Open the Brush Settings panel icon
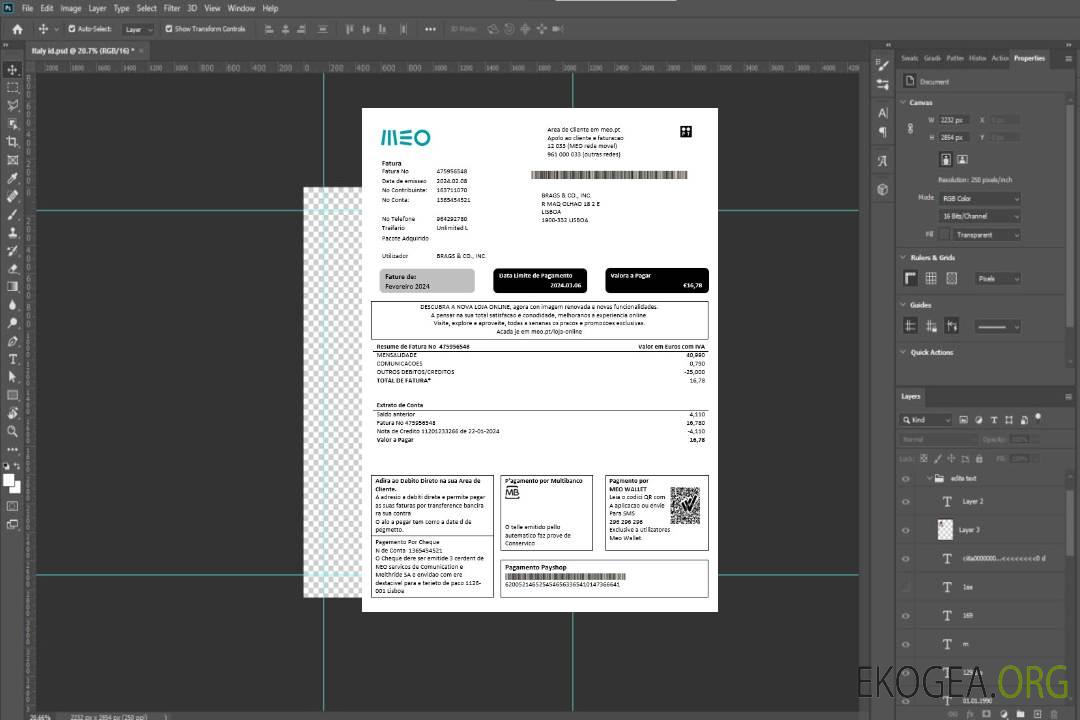This screenshot has width=1080, height=720. point(883,65)
